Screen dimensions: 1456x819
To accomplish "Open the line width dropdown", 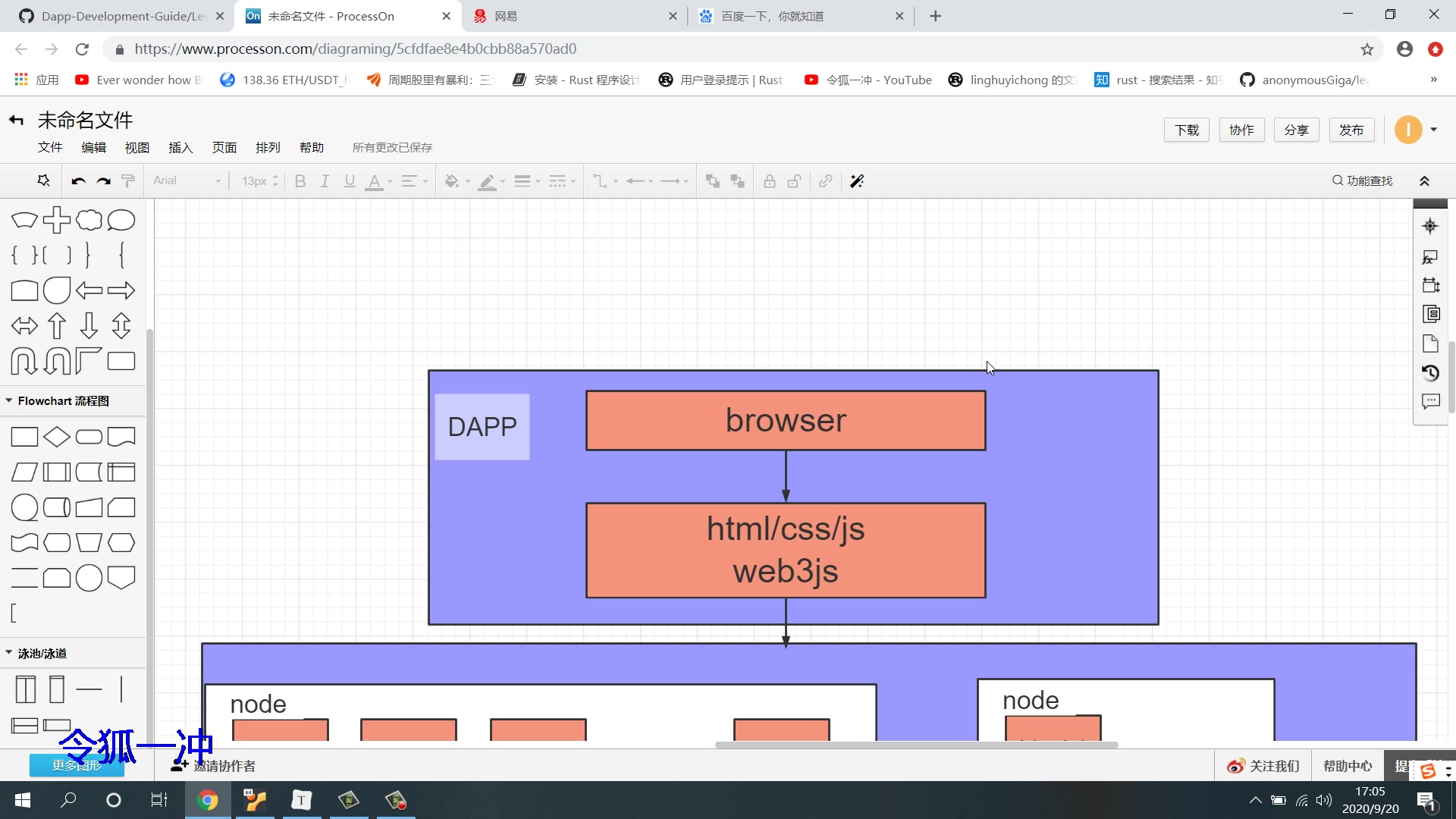I will pos(527,181).
